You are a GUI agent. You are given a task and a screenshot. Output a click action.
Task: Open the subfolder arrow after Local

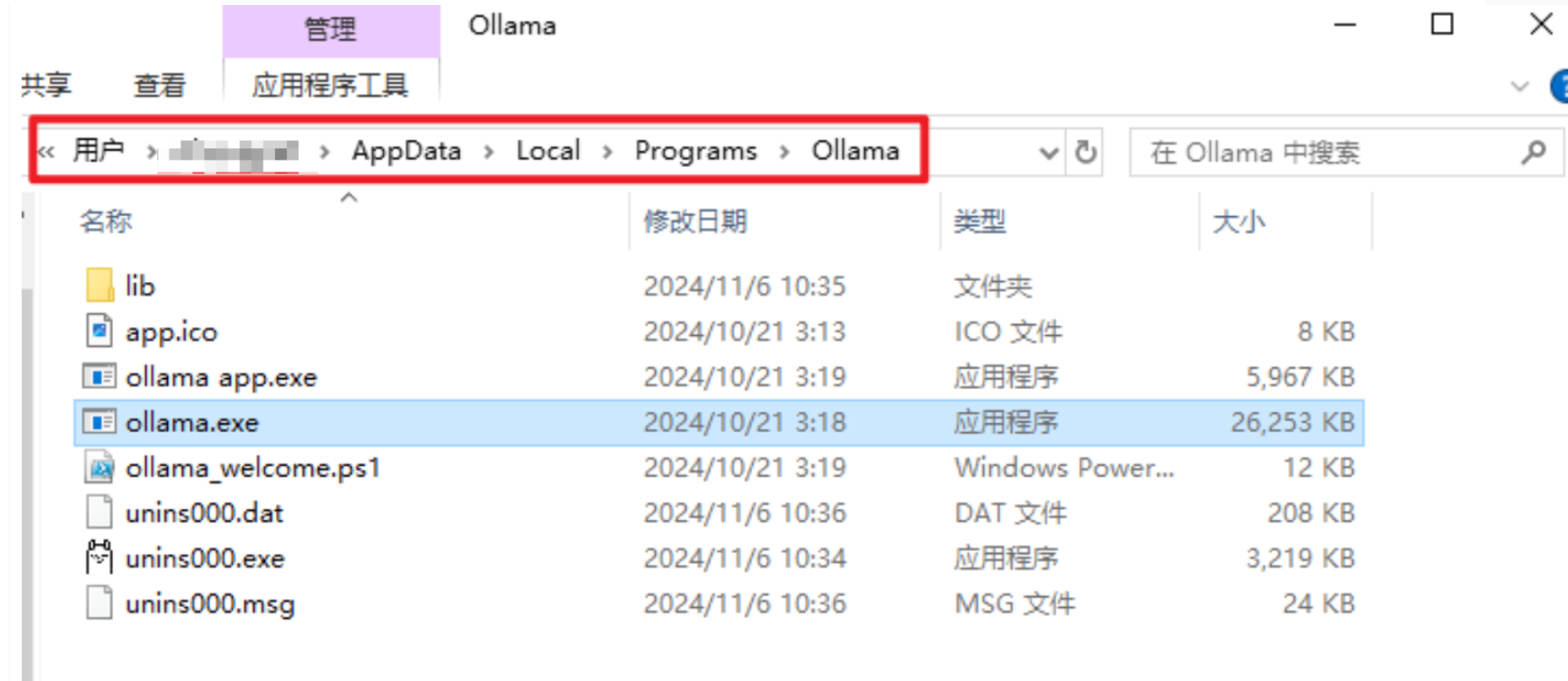click(x=607, y=152)
